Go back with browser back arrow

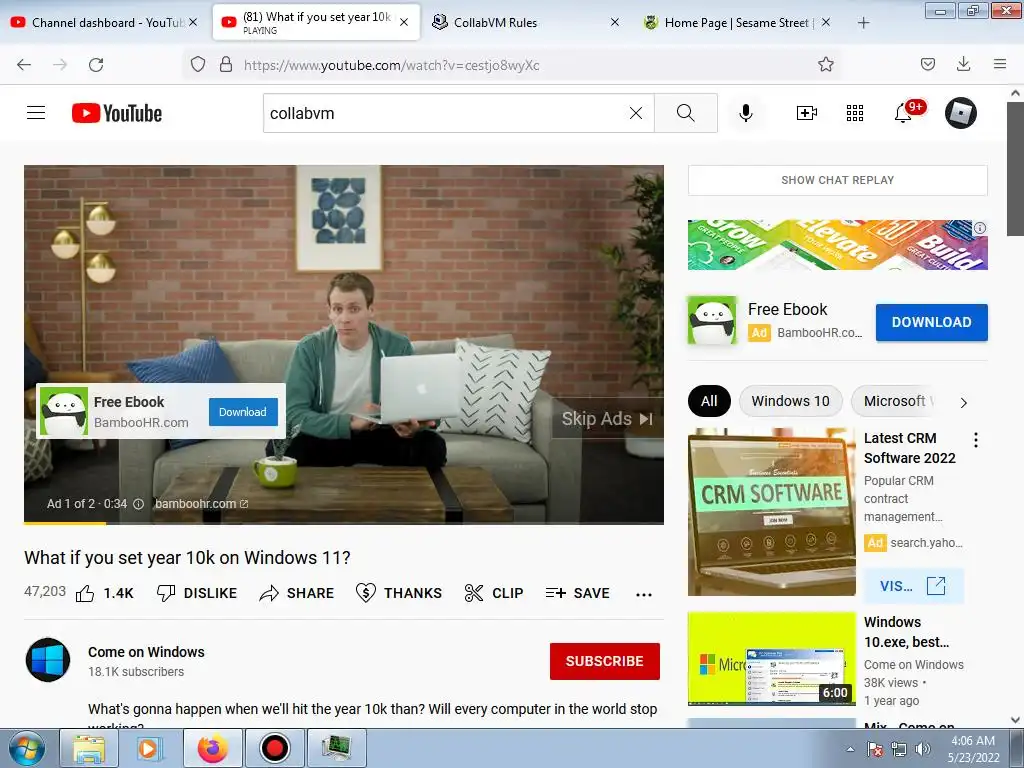[24, 65]
